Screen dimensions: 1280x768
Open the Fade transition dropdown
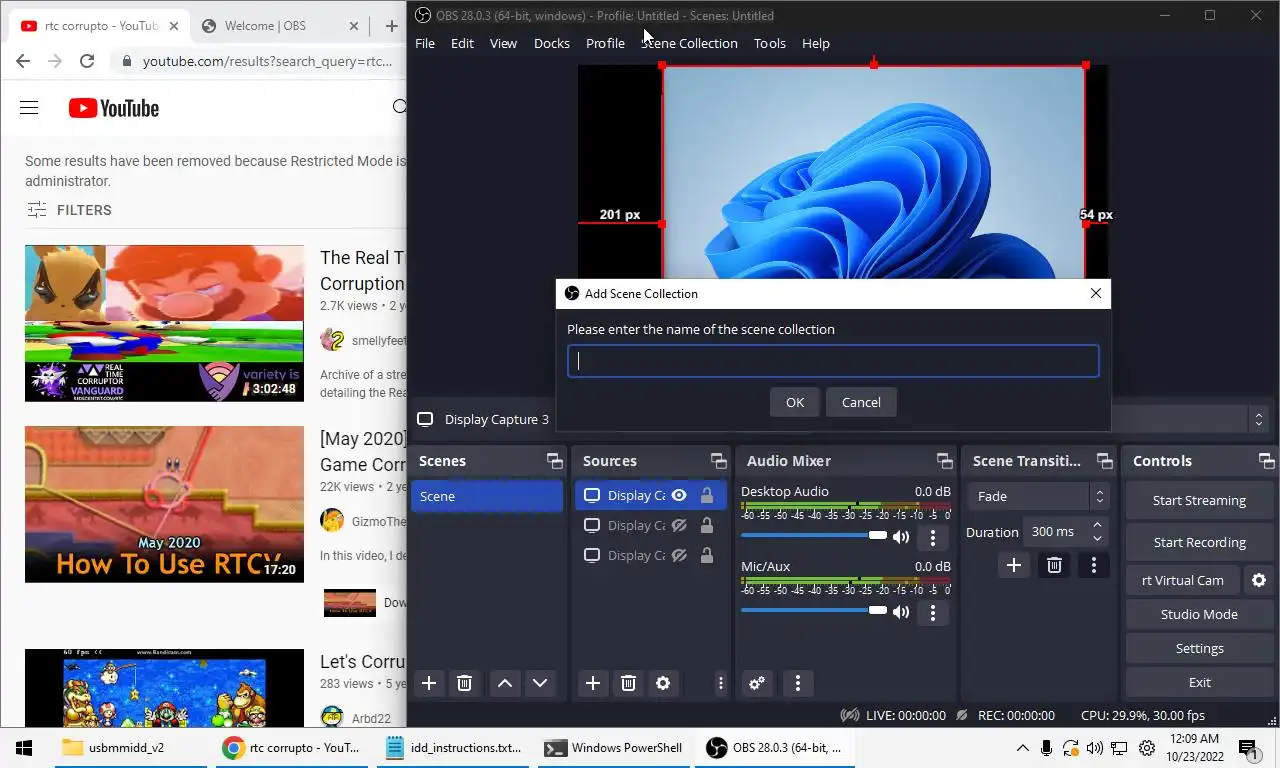pyautogui.click(x=1038, y=496)
